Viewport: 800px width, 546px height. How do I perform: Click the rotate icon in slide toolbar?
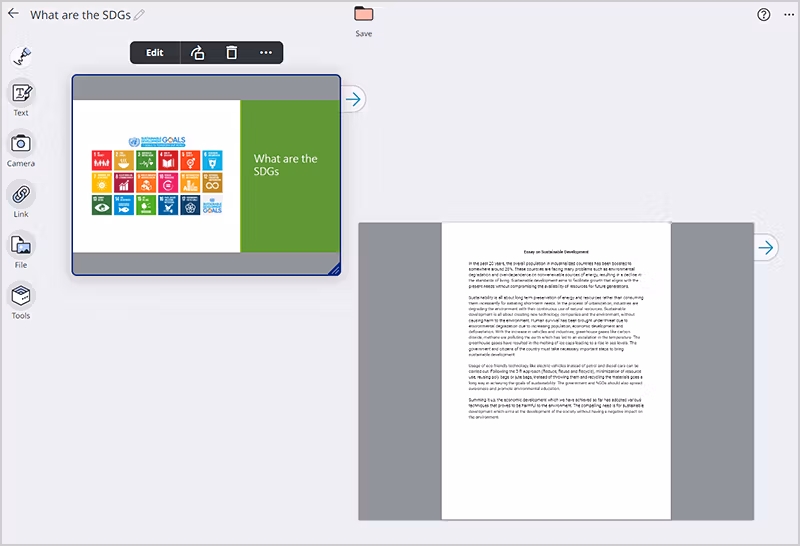(x=198, y=53)
